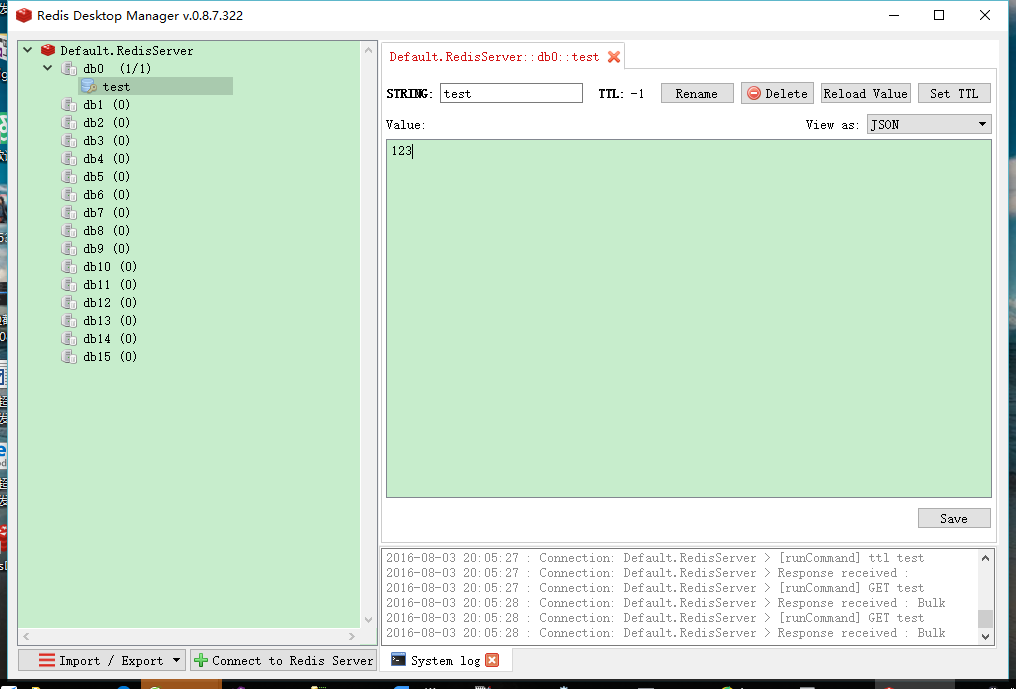
Task: Click inside the Value text area
Action: [689, 318]
